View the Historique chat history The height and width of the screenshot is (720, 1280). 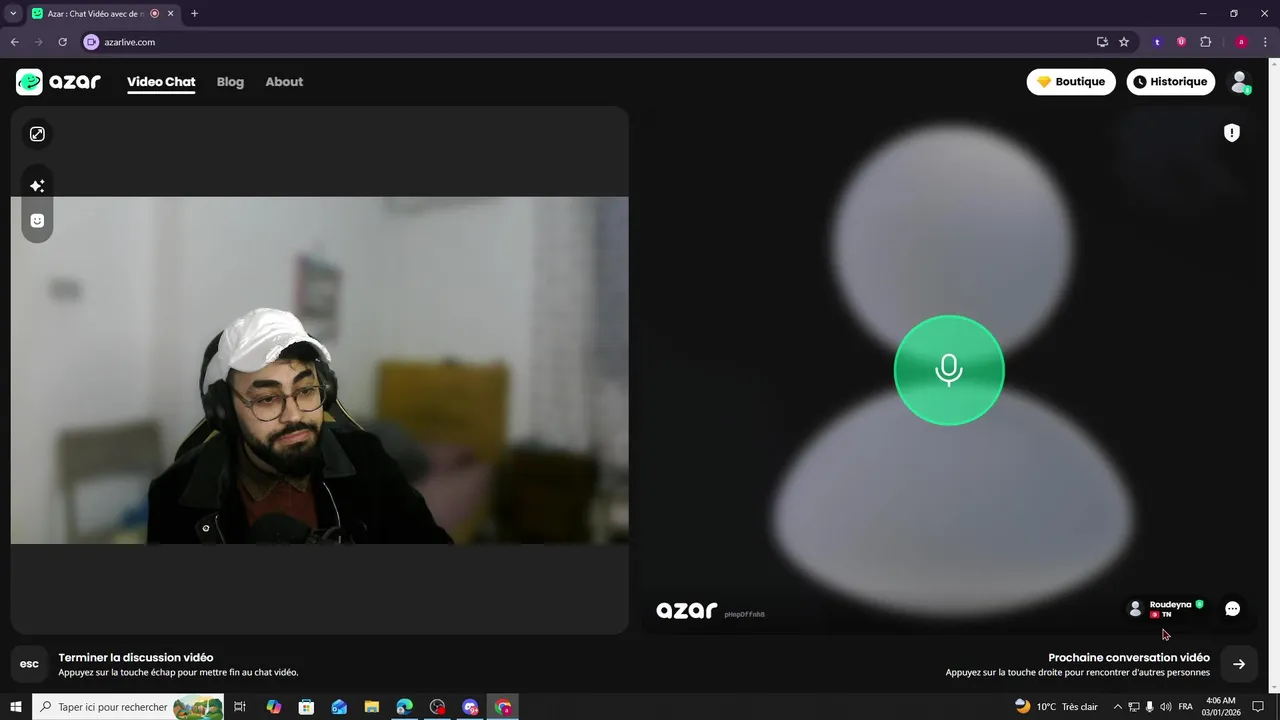click(x=1171, y=82)
